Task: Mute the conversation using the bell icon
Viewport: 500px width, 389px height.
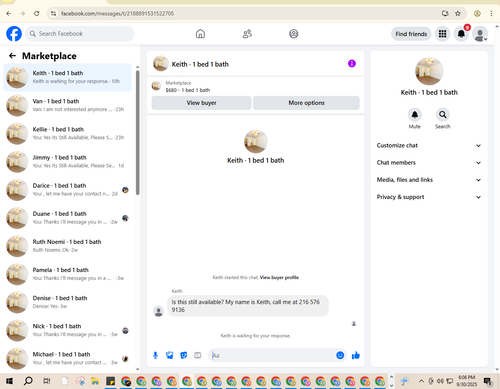Action: click(415, 115)
